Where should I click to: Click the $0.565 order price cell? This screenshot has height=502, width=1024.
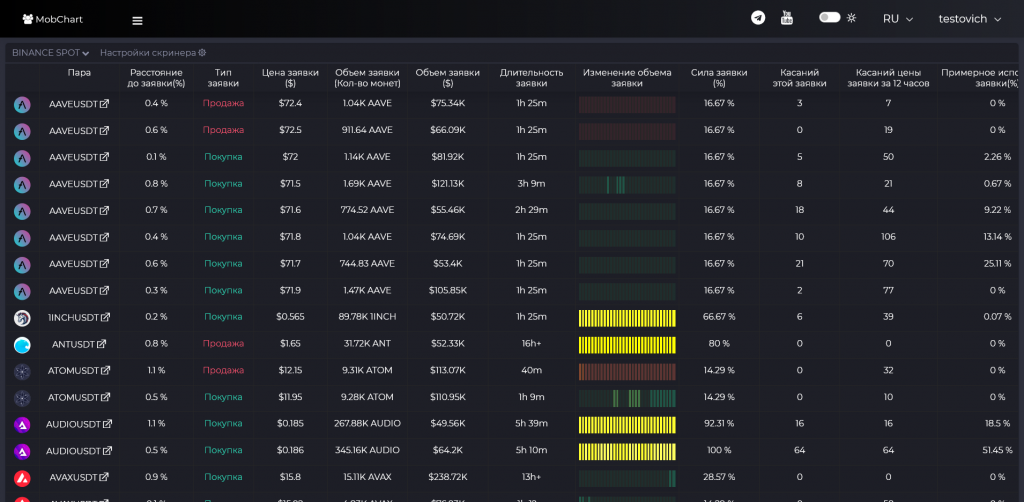(x=290, y=317)
